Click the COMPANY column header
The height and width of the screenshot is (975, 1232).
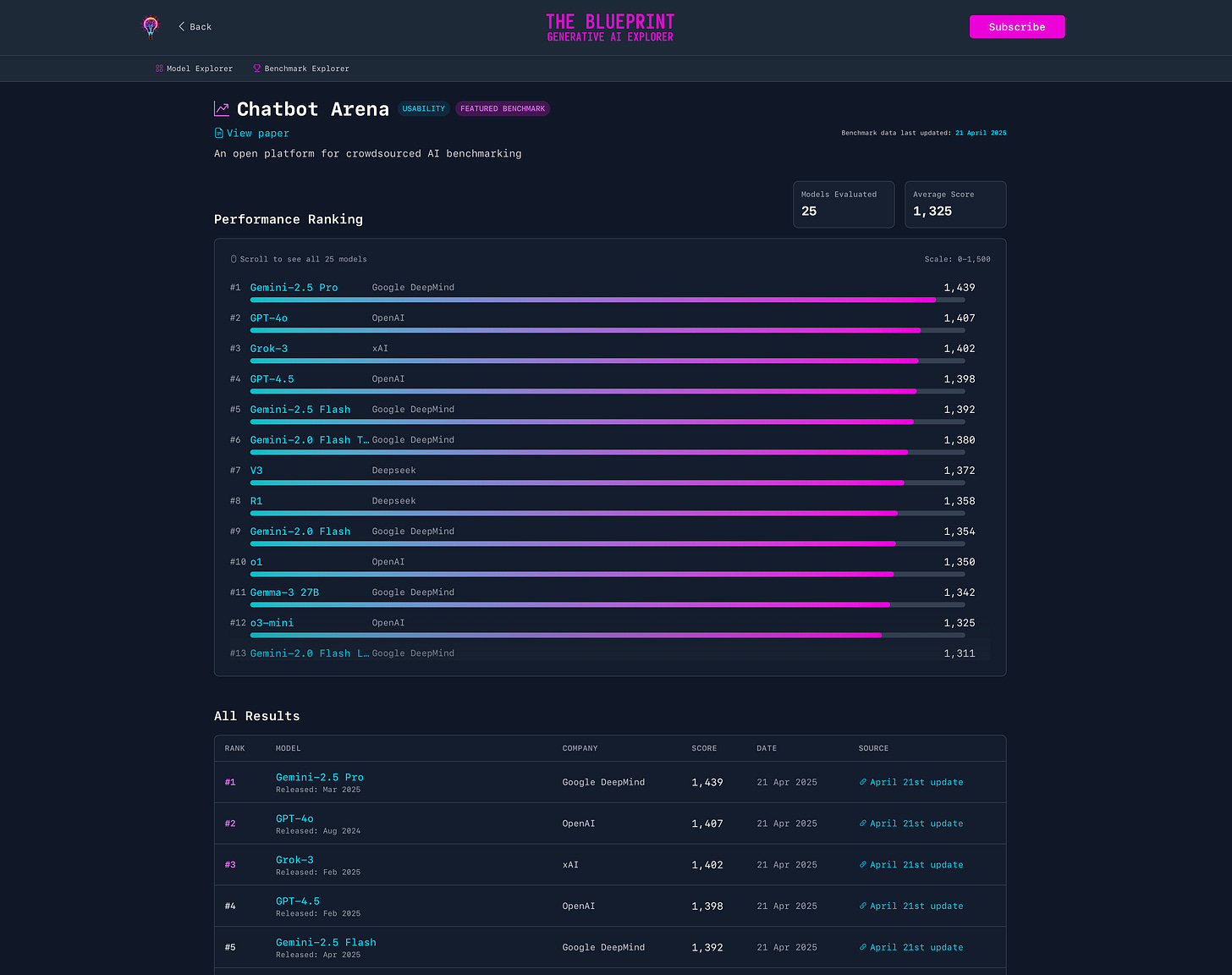[x=580, y=748]
